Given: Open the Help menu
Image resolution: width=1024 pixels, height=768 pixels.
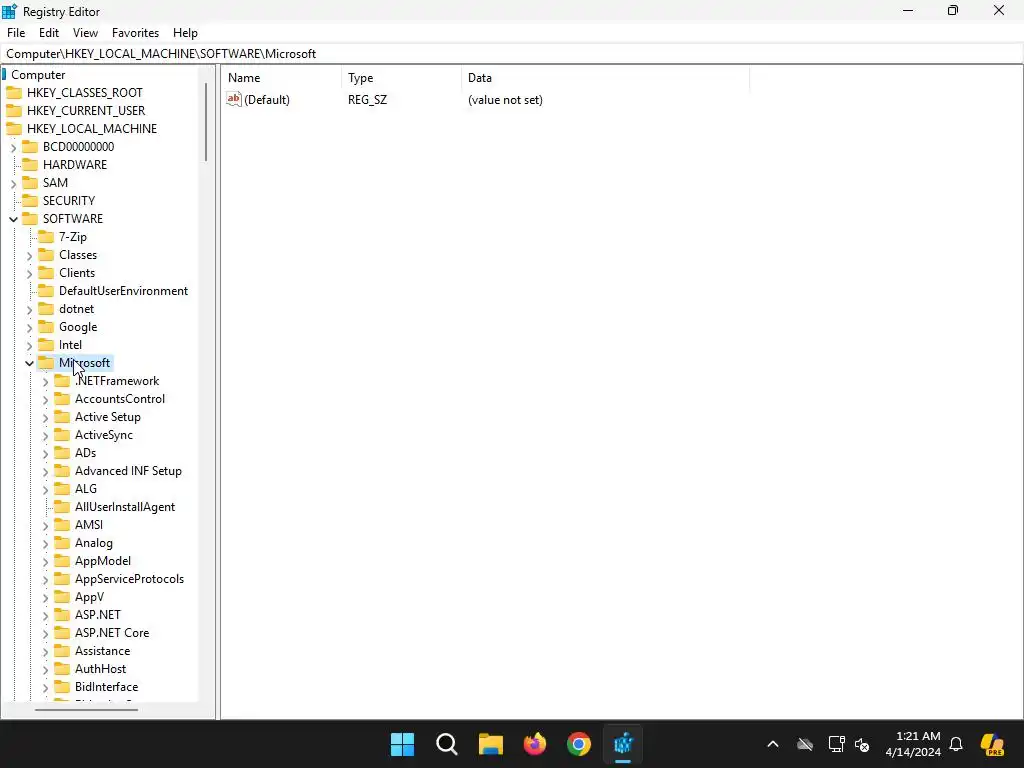Looking at the screenshot, I should (185, 33).
